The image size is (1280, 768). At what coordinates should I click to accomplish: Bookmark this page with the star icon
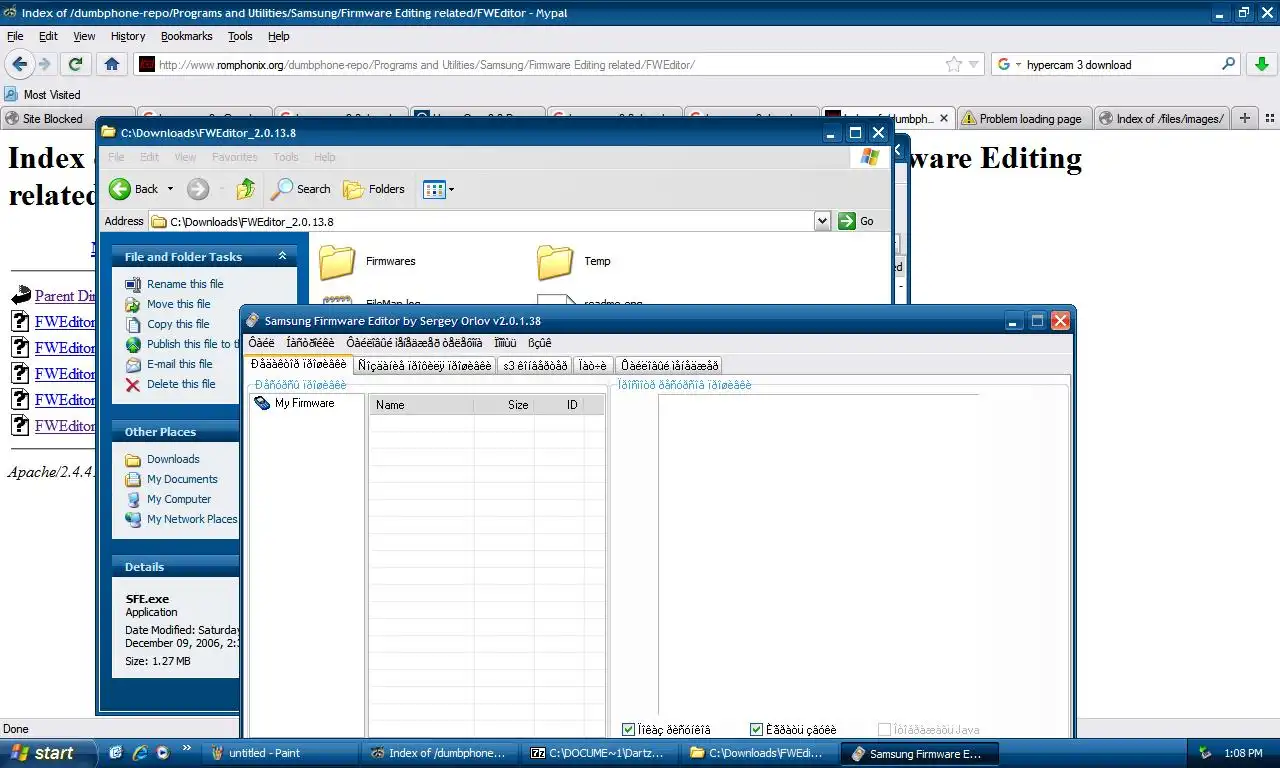(x=954, y=64)
